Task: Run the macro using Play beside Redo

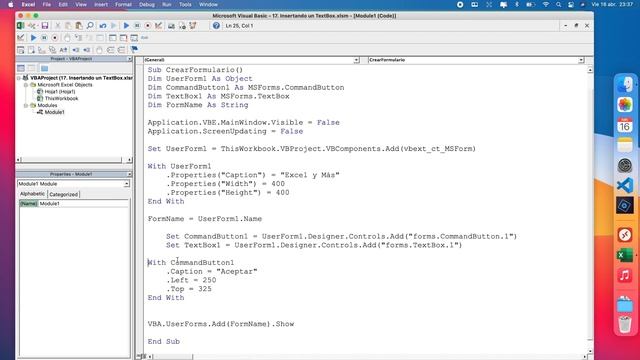Action: point(126,26)
